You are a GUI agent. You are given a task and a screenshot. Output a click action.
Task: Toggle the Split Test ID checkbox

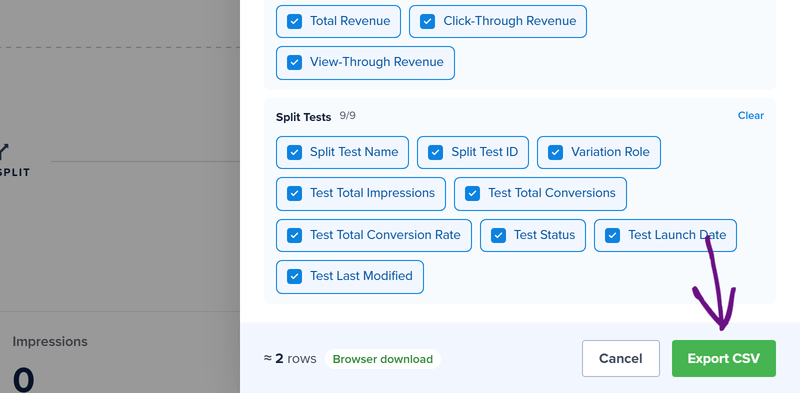coord(435,152)
